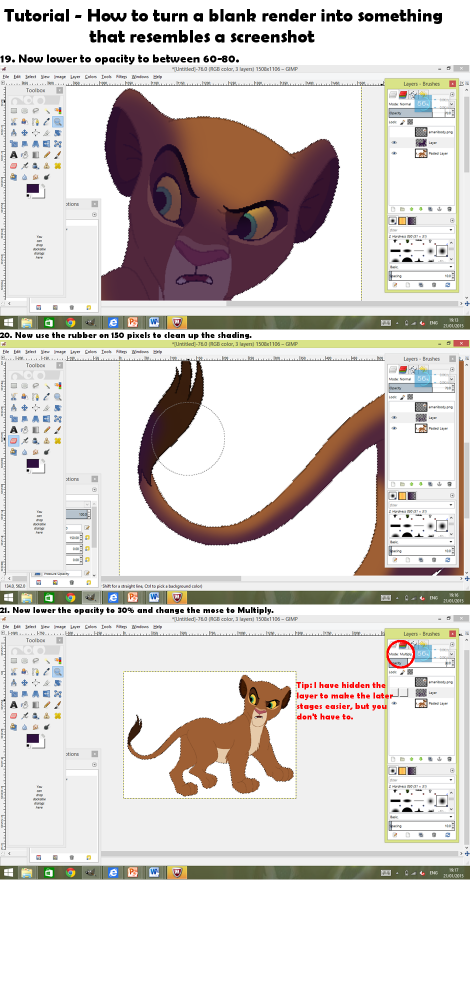The image size is (470, 1000).
Task: Open Tools menu in step 21 window
Action: pyautogui.click(x=106, y=627)
